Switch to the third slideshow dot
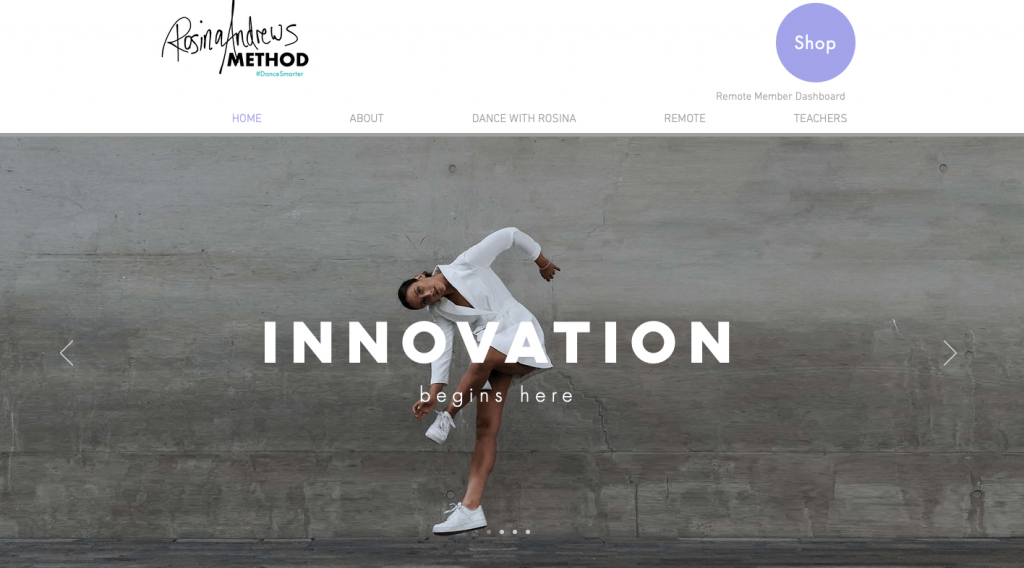Viewport: 1024px width, 568px height. tap(515, 531)
